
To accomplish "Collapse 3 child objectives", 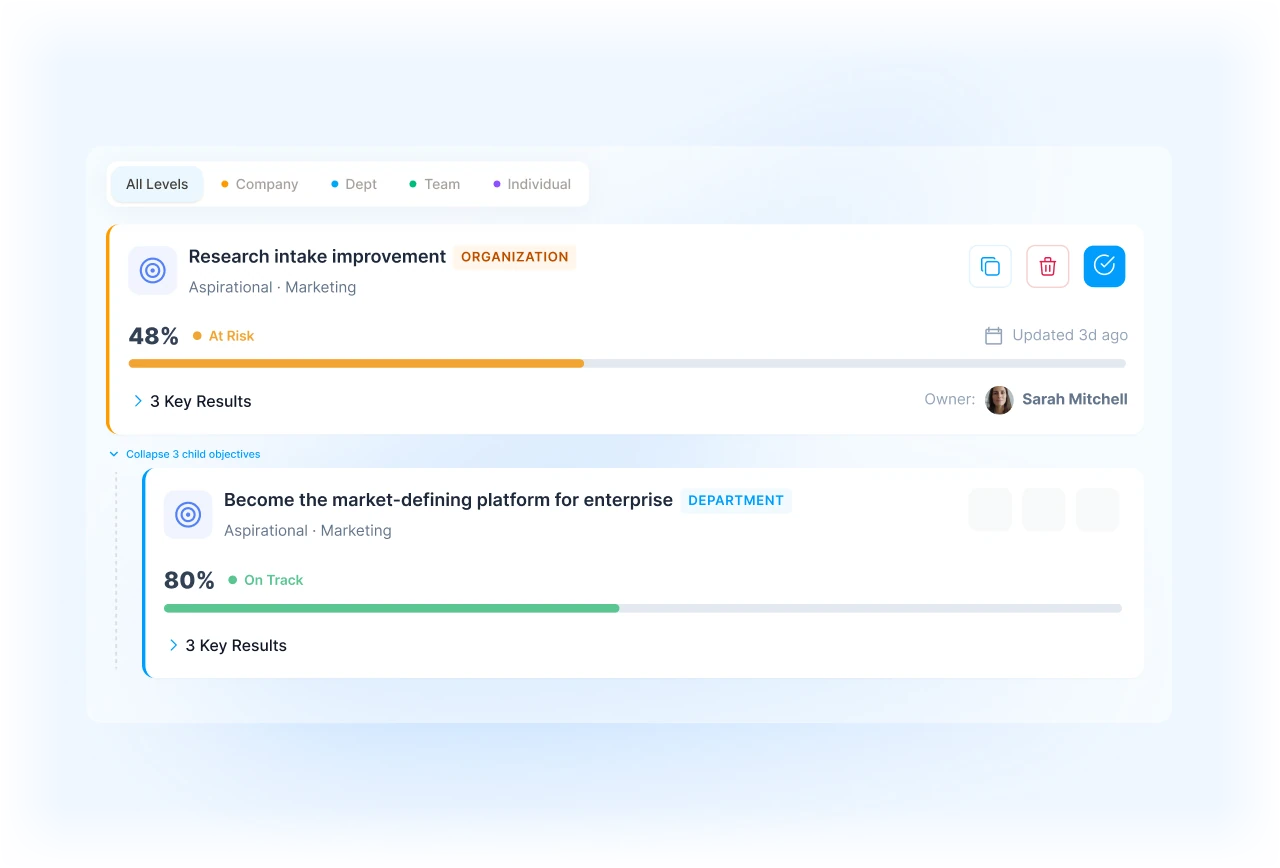I will [185, 454].
